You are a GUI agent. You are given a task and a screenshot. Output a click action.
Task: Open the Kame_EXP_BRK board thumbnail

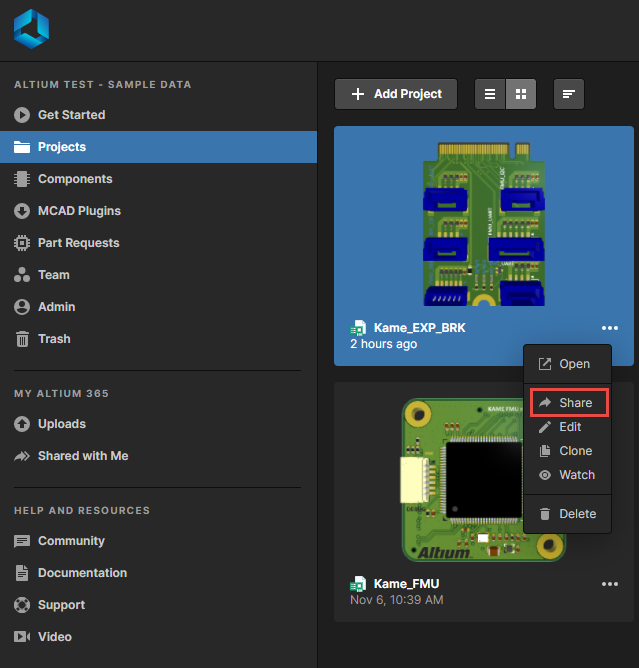pos(484,225)
